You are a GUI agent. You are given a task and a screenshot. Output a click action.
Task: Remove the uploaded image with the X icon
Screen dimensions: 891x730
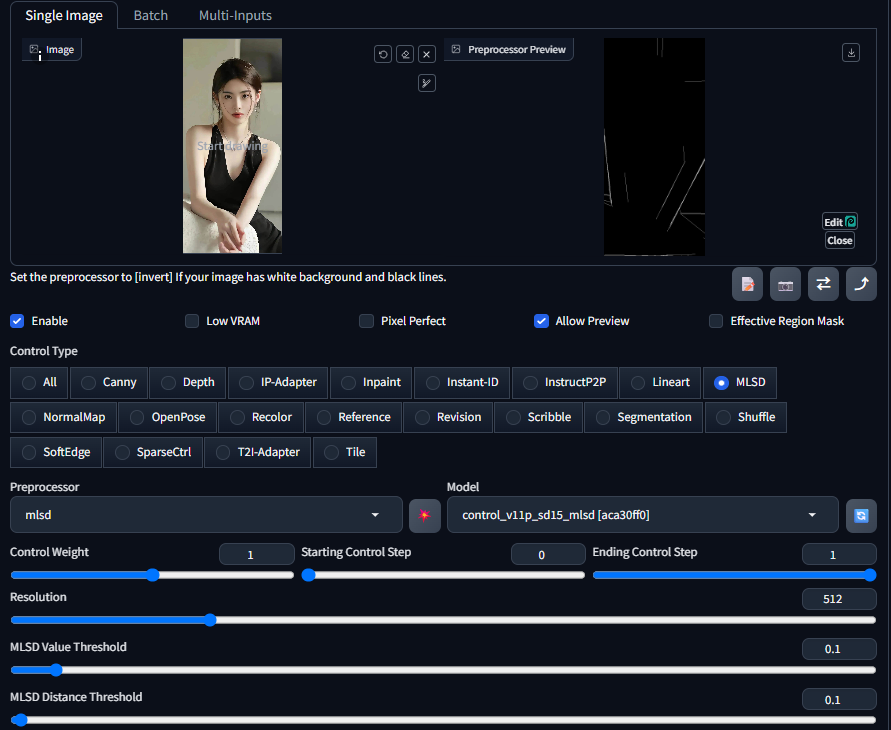427,54
